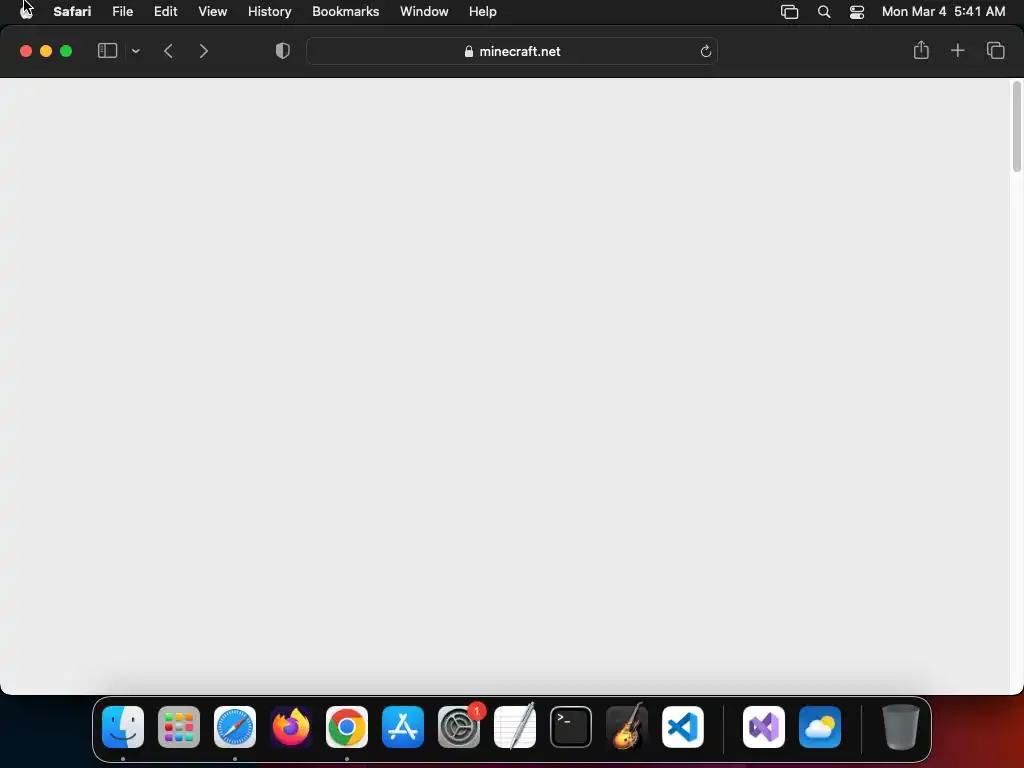Open the History menu
Screen dimensions: 1024x768
pyautogui.click(x=269, y=11)
